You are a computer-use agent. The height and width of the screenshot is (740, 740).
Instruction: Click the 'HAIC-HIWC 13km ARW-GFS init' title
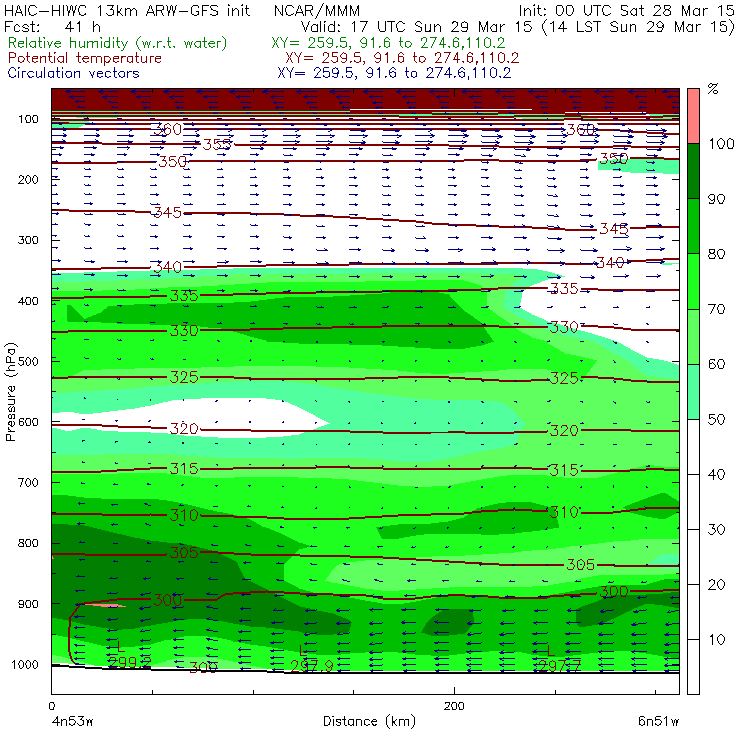pos(127,10)
